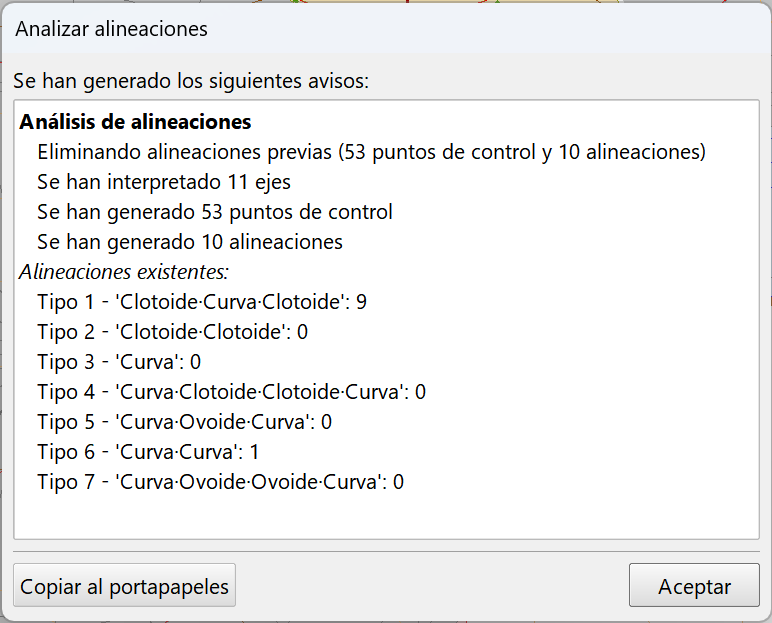Click the '(53 puntos de control y 10 alineaciones)' text
Screen dimensions: 772x623
pyautogui.click(x=522, y=152)
